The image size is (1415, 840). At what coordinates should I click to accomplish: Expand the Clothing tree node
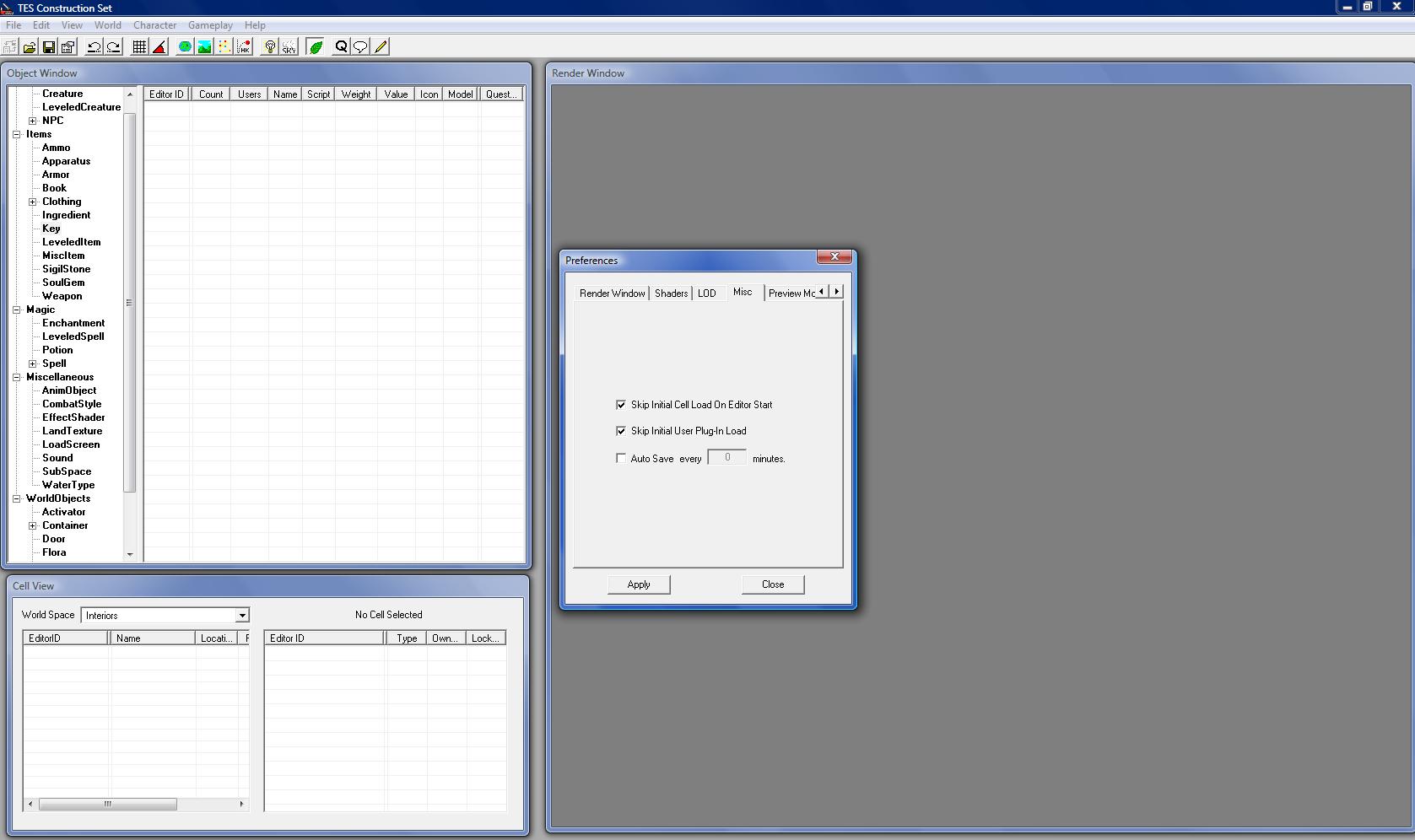(33, 202)
